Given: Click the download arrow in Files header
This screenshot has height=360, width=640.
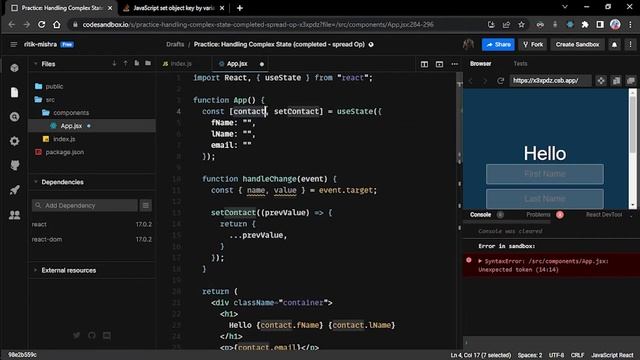Looking at the screenshot, I should 114,64.
